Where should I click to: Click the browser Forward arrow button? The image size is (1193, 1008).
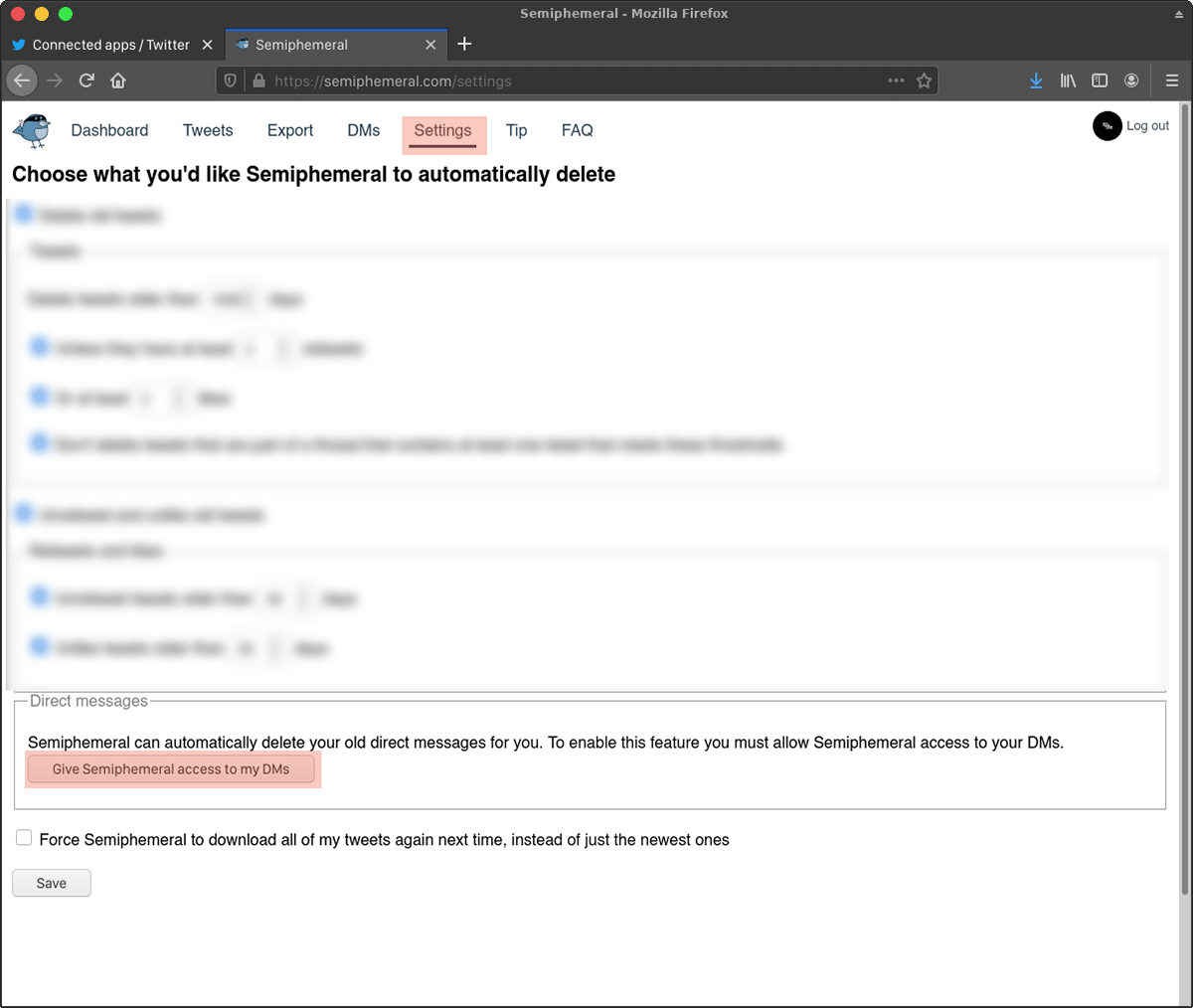point(55,81)
